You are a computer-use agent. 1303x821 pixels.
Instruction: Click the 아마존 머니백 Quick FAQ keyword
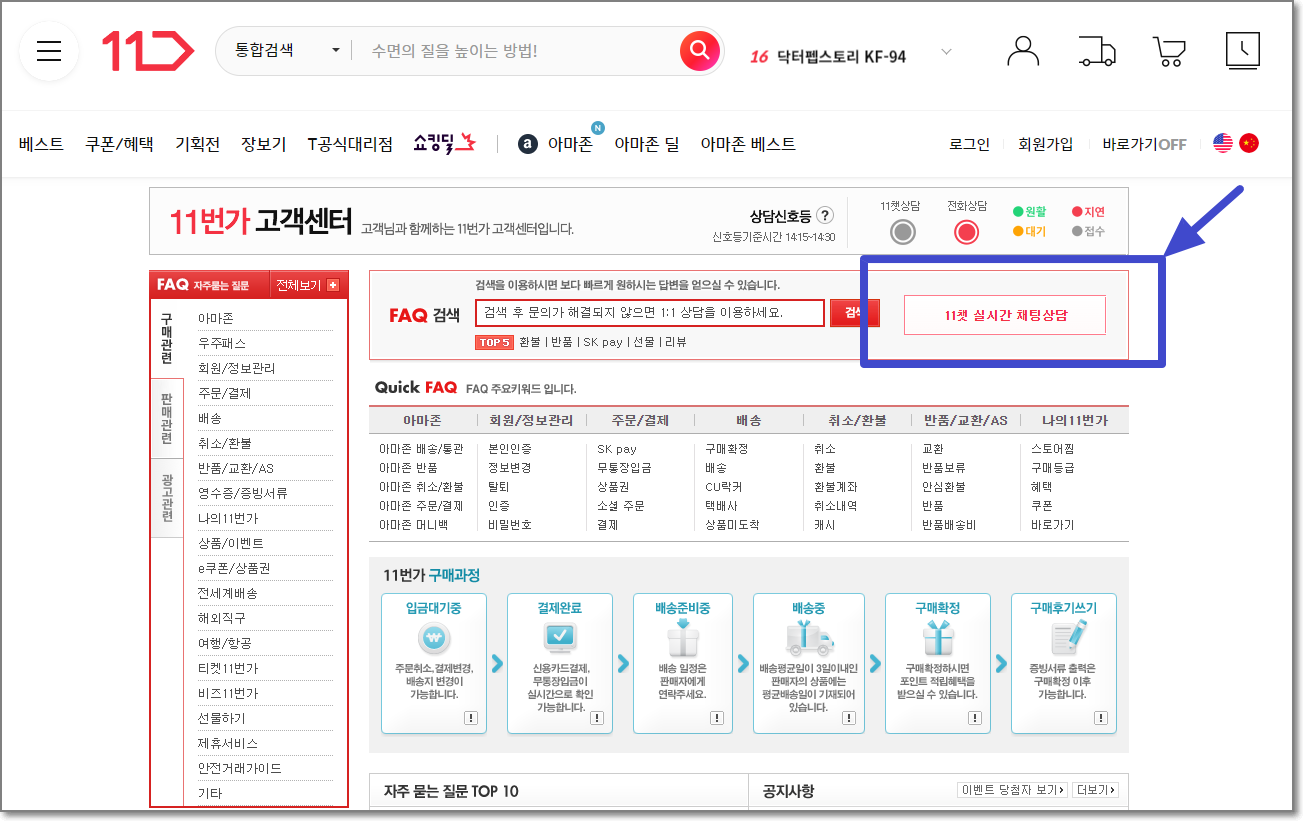point(413,525)
